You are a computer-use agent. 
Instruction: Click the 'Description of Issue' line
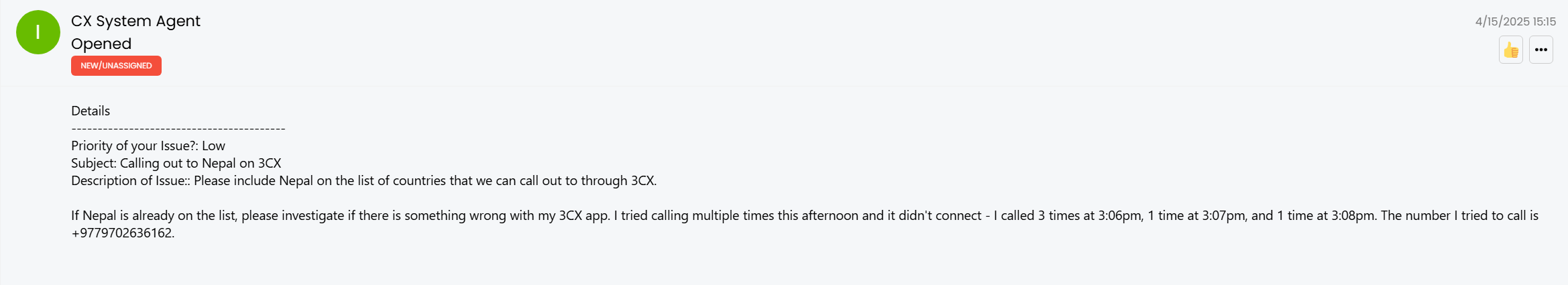point(364,180)
